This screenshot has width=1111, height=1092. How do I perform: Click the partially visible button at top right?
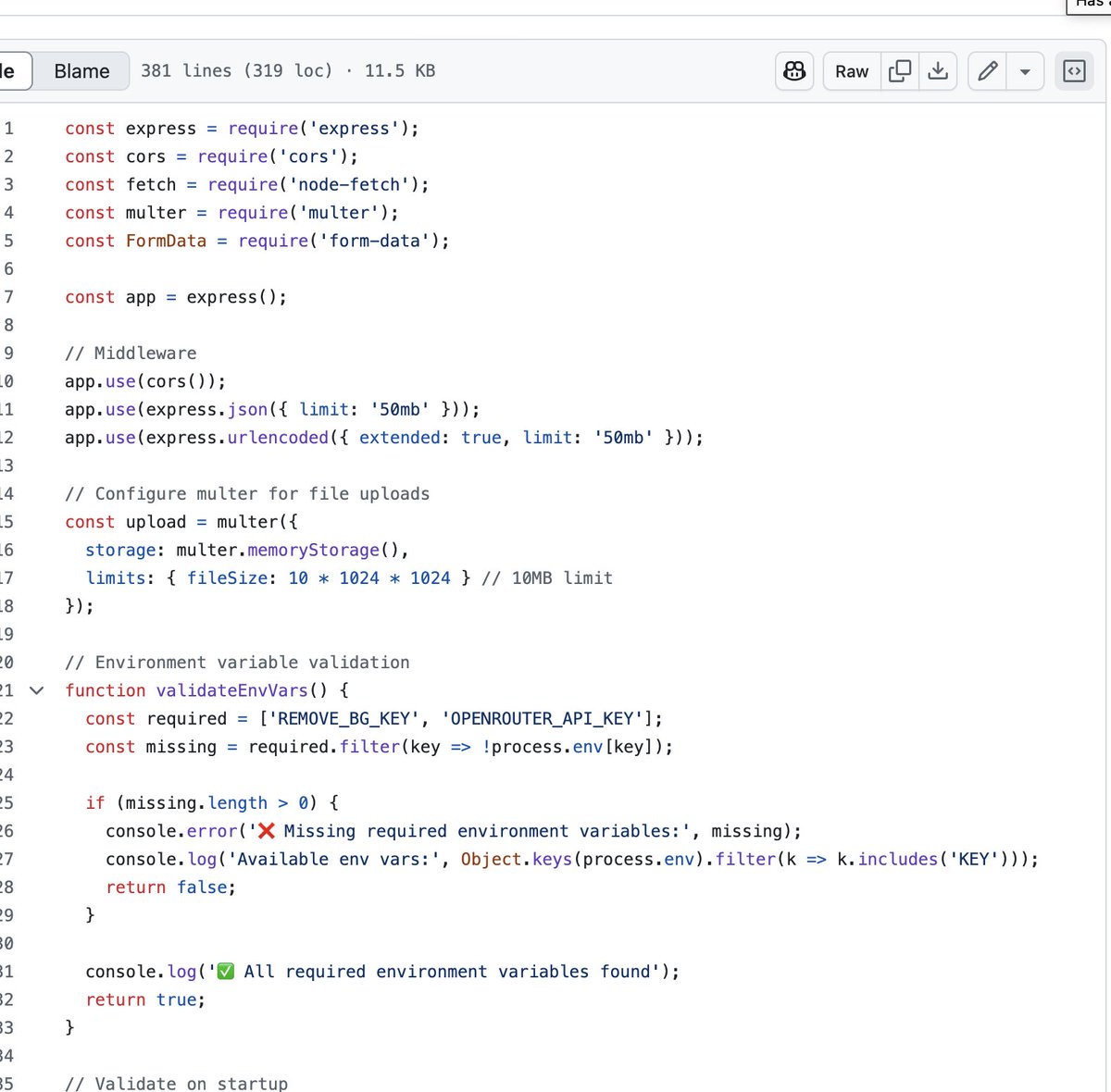pyautogui.click(x=1092, y=5)
